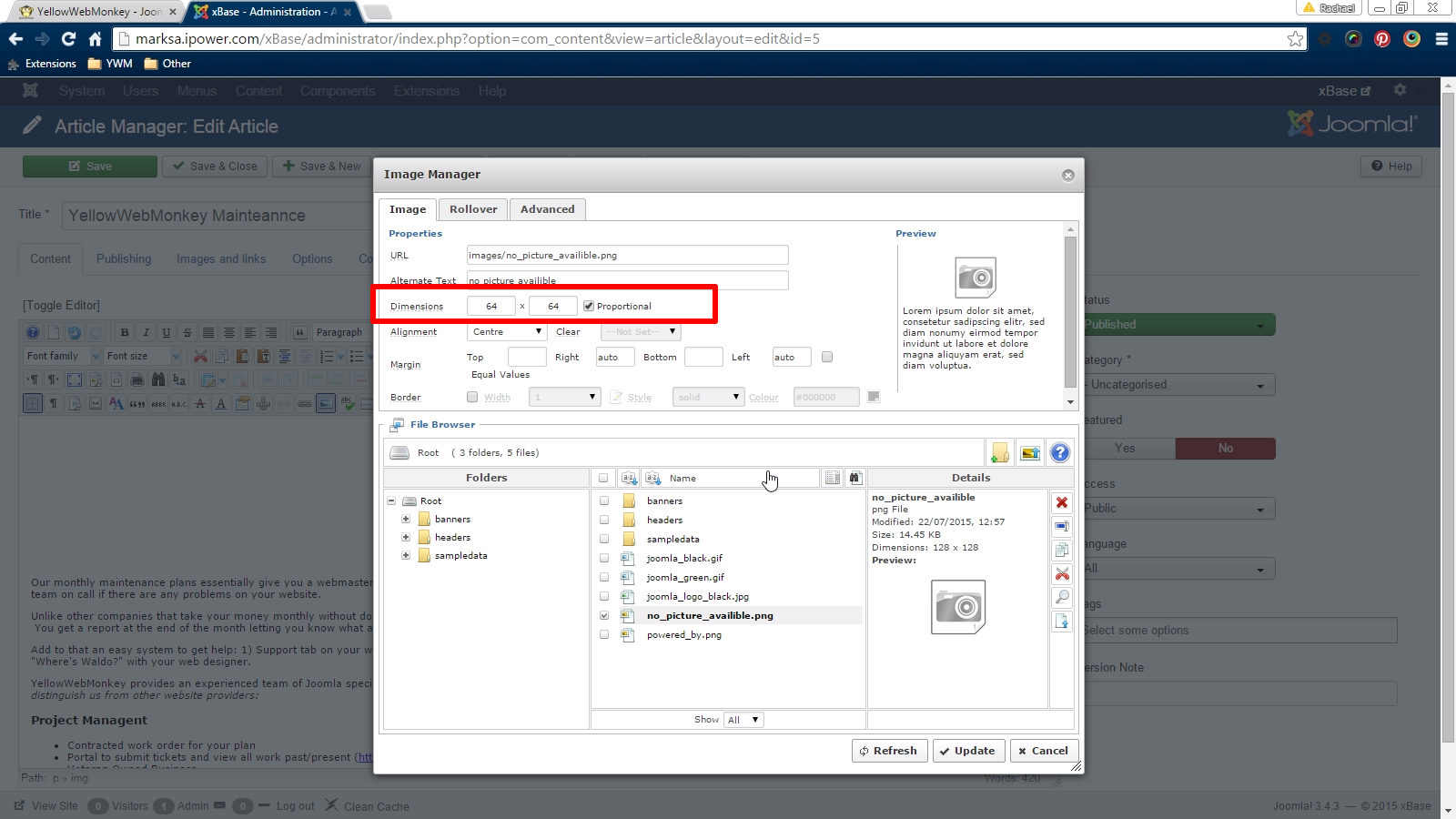This screenshot has height=819, width=1456.
Task: Click the Update button
Action: point(969,751)
